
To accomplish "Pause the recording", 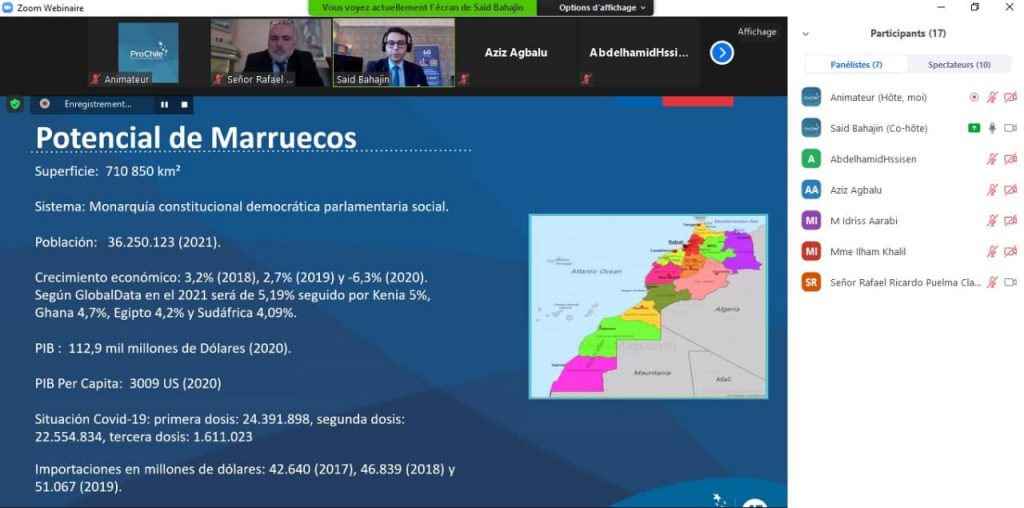I will [x=164, y=104].
